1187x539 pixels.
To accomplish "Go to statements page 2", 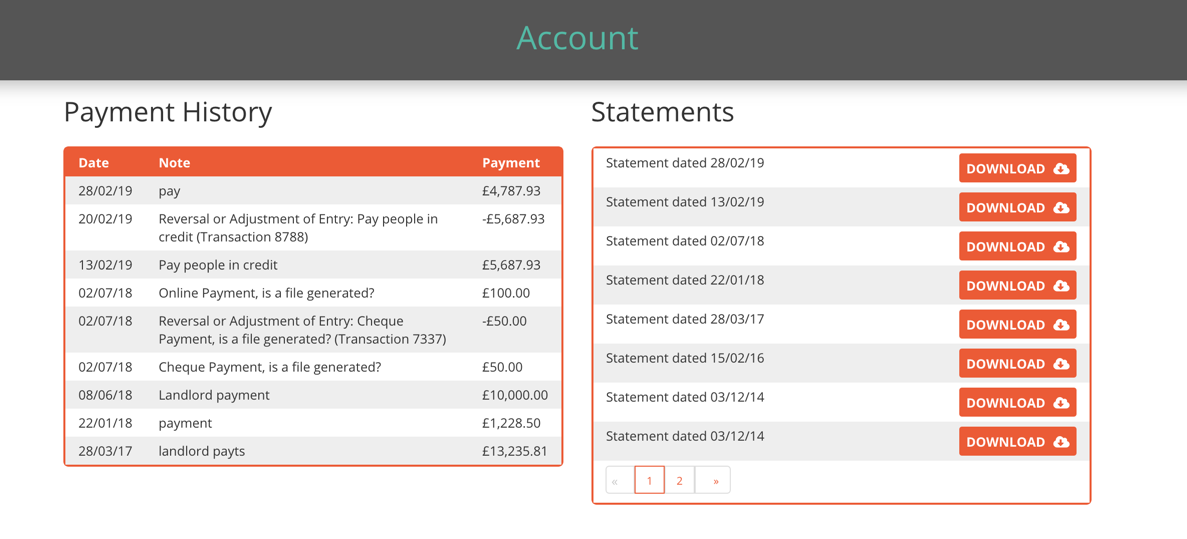I will tap(679, 481).
